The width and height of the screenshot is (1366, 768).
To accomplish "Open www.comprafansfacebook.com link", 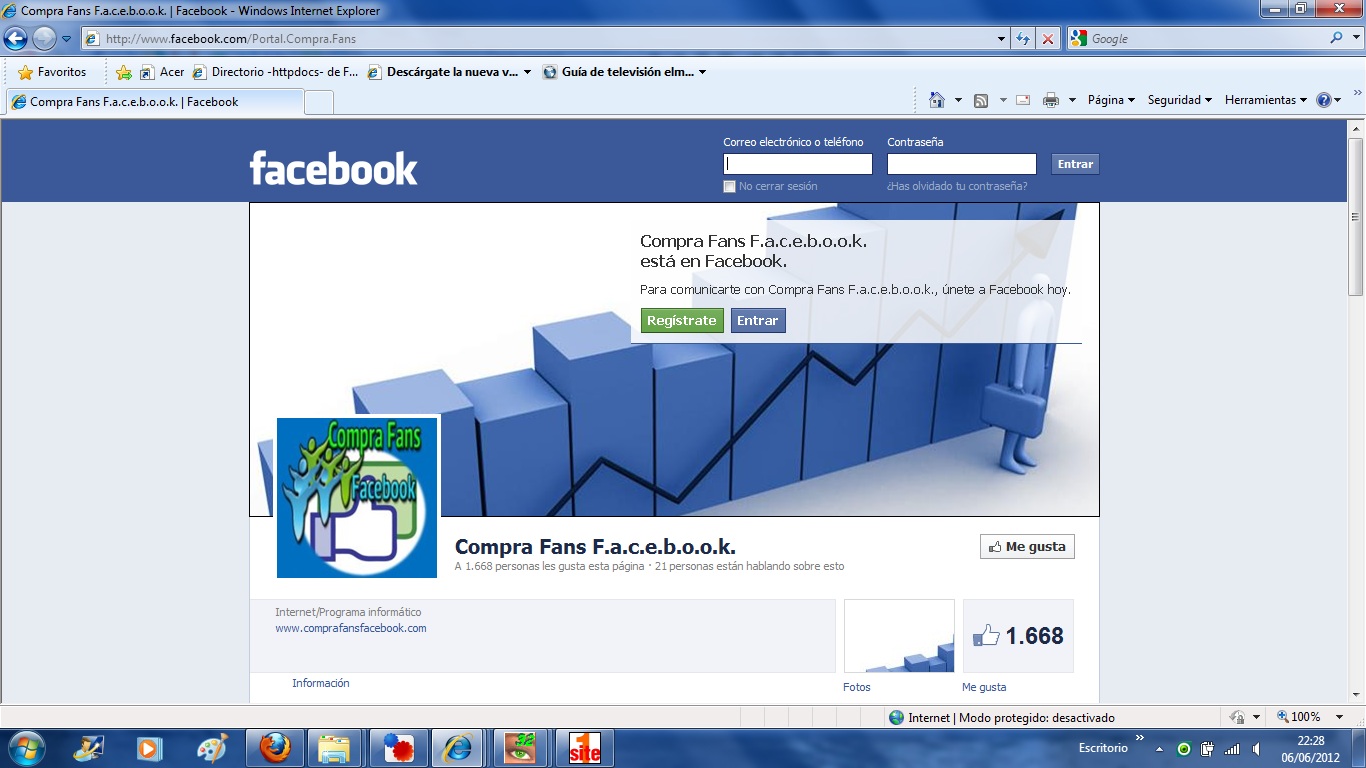I will 351,628.
